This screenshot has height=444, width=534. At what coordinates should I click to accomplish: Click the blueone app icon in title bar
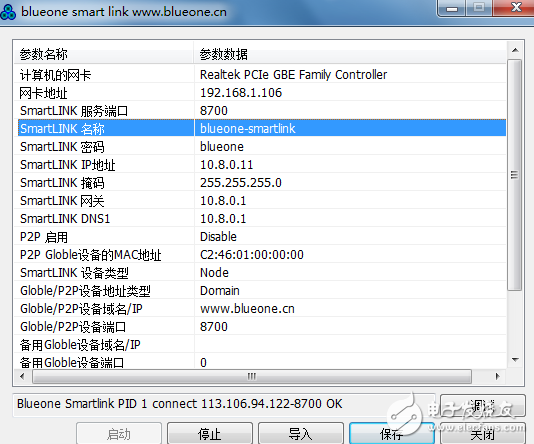click(x=8, y=12)
